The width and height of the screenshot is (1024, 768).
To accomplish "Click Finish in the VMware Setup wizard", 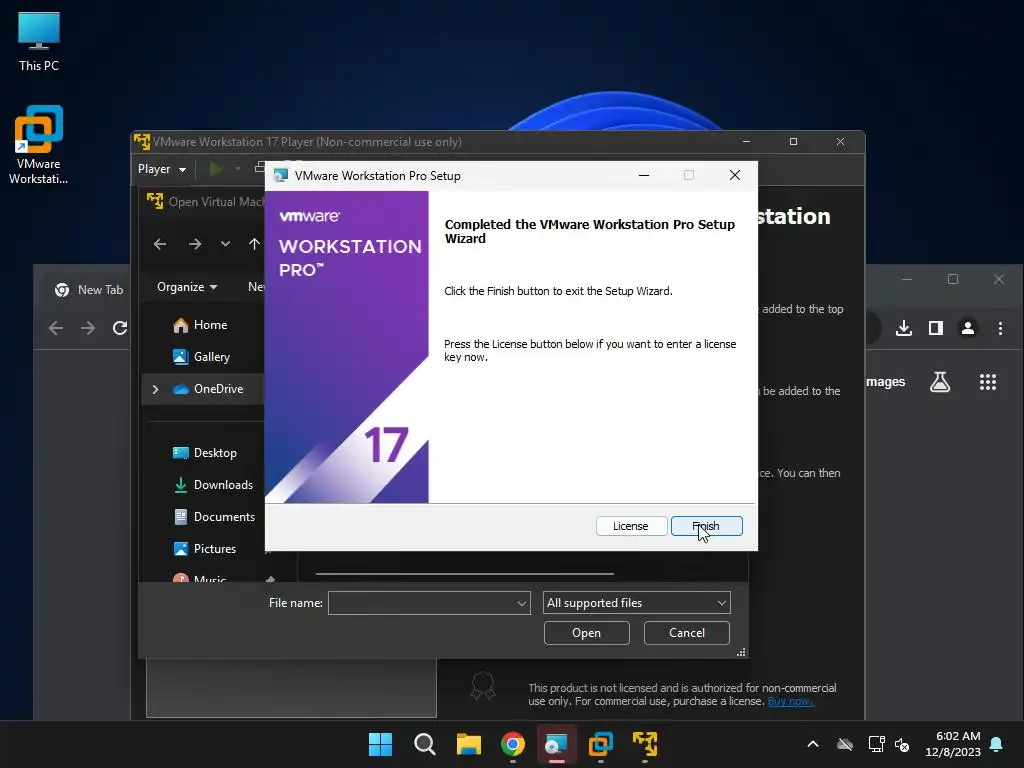I will point(707,526).
